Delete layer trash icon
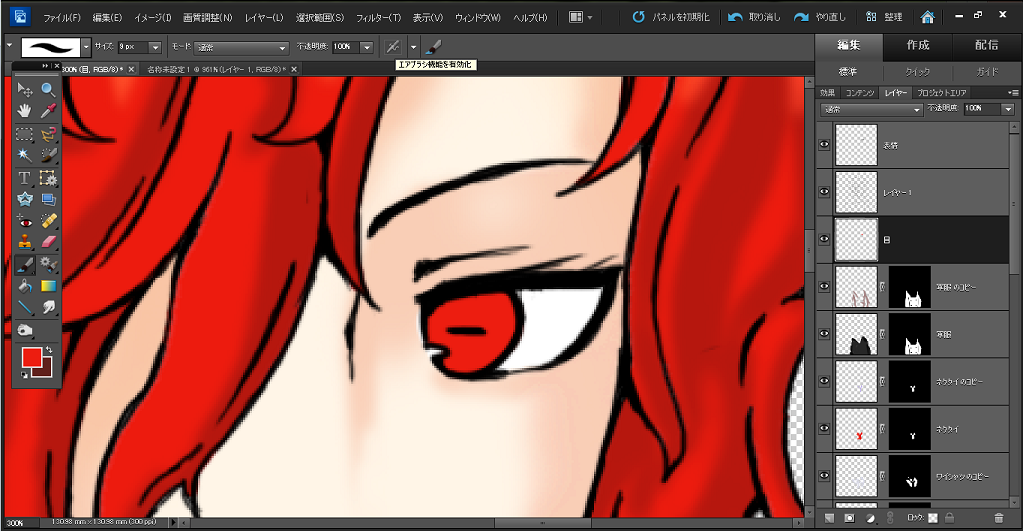 tap(998, 518)
